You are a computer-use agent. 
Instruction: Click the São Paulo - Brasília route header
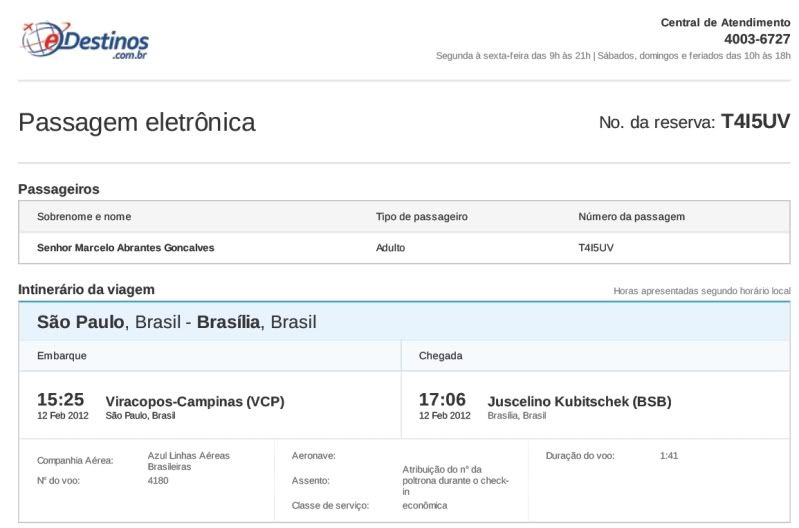[176, 322]
